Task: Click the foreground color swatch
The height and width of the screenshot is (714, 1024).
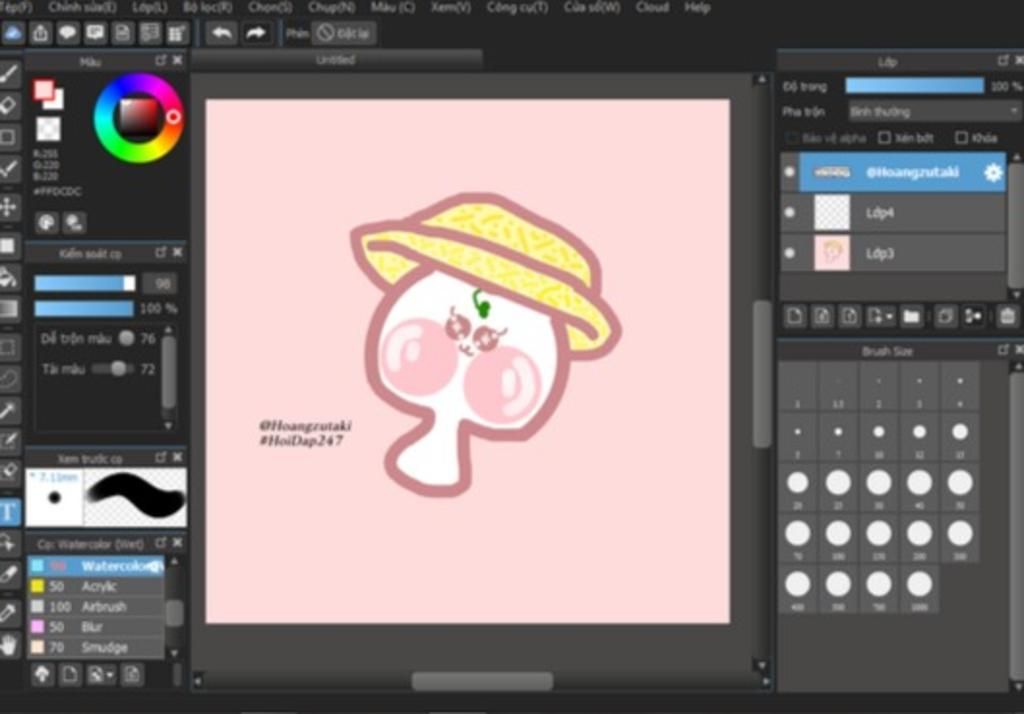Action: (44, 89)
